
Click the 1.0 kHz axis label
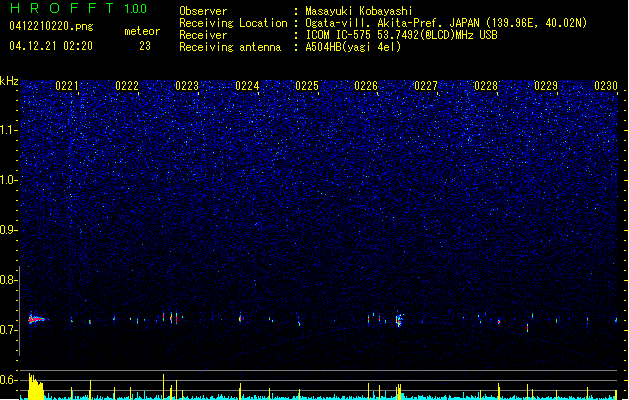click(x=8, y=180)
